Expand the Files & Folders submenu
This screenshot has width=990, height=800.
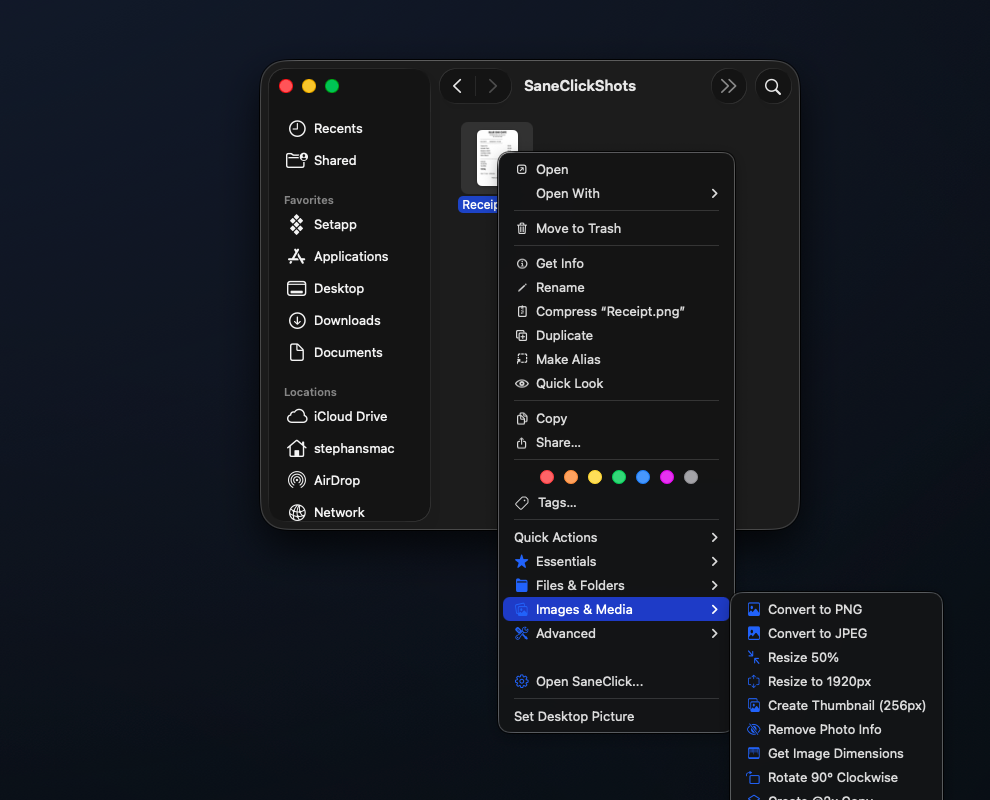click(x=616, y=585)
